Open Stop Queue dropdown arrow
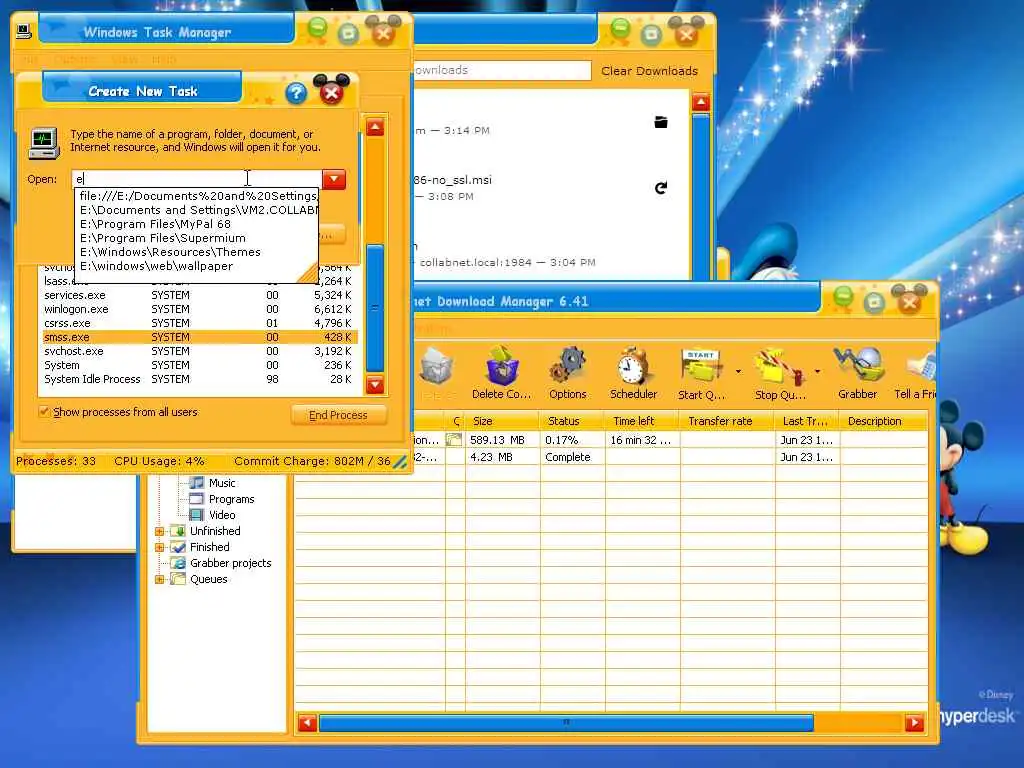Image resolution: width=1024 pixels, height=768 pixels. point(817,372)
